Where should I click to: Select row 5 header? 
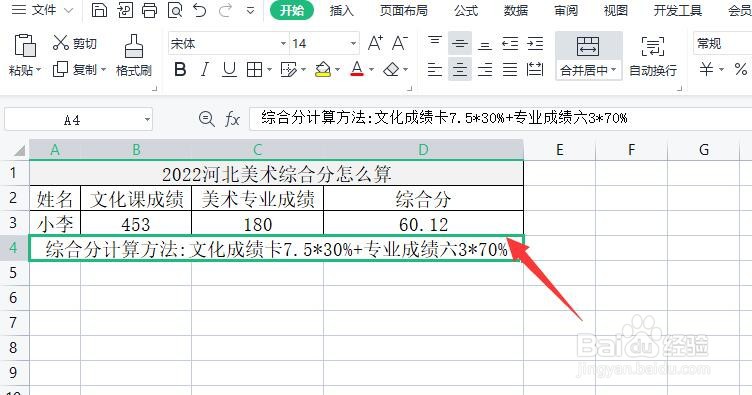coord(14,273)
